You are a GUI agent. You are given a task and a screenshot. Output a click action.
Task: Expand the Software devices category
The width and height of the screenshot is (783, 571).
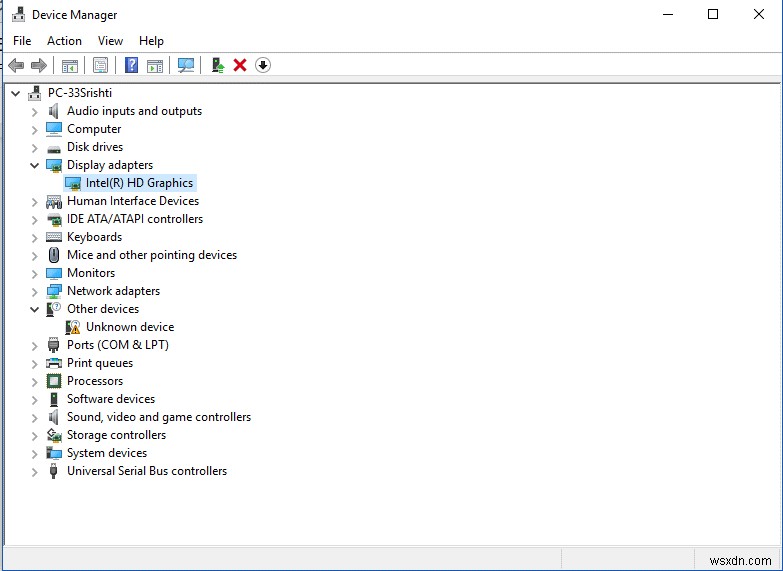(34, 400)
